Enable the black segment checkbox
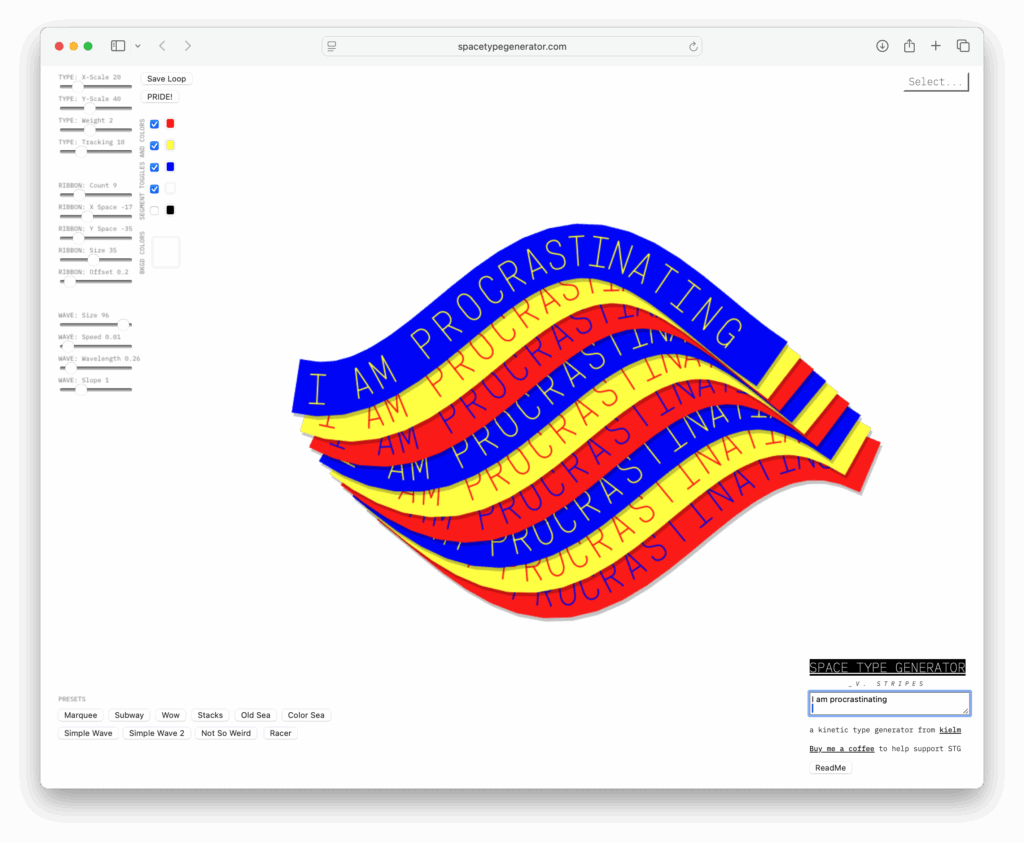Screen dimensions: 1024x842 155,210
